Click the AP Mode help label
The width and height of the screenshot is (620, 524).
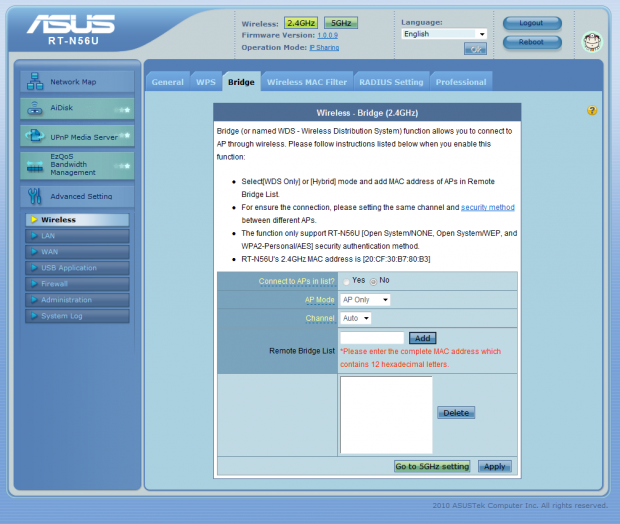point(319,300)
